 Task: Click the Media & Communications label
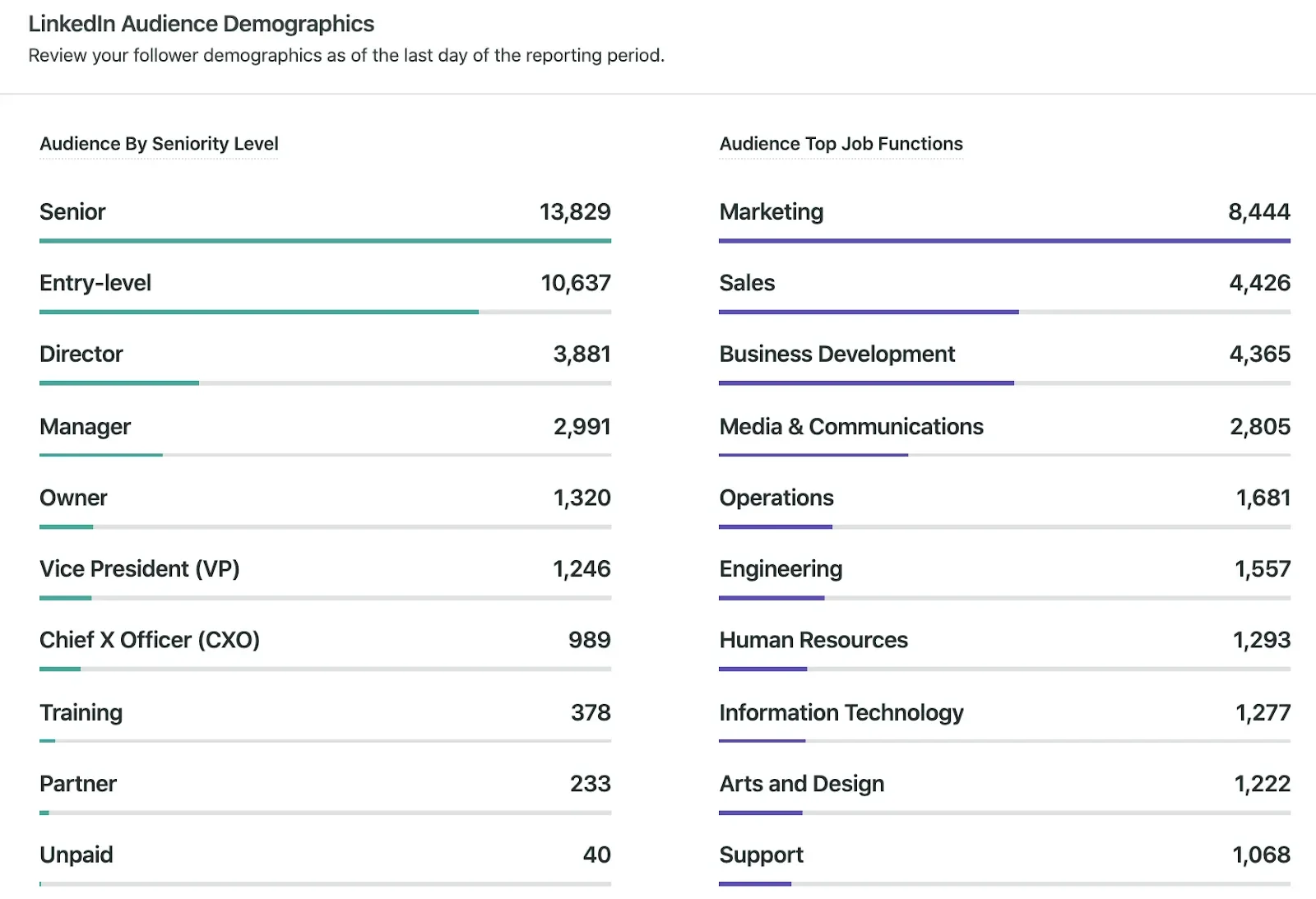point(851,427)
